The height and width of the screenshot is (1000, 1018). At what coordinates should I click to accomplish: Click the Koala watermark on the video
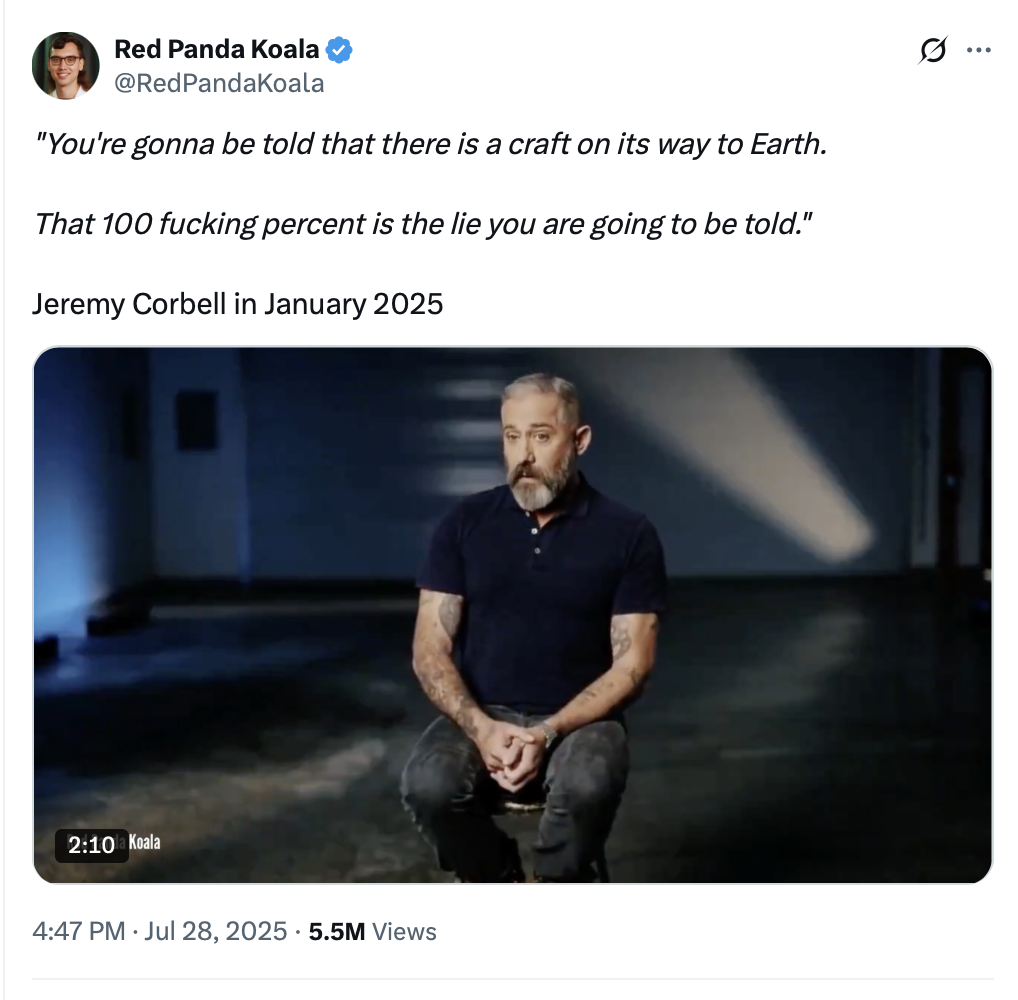(144, 843)
